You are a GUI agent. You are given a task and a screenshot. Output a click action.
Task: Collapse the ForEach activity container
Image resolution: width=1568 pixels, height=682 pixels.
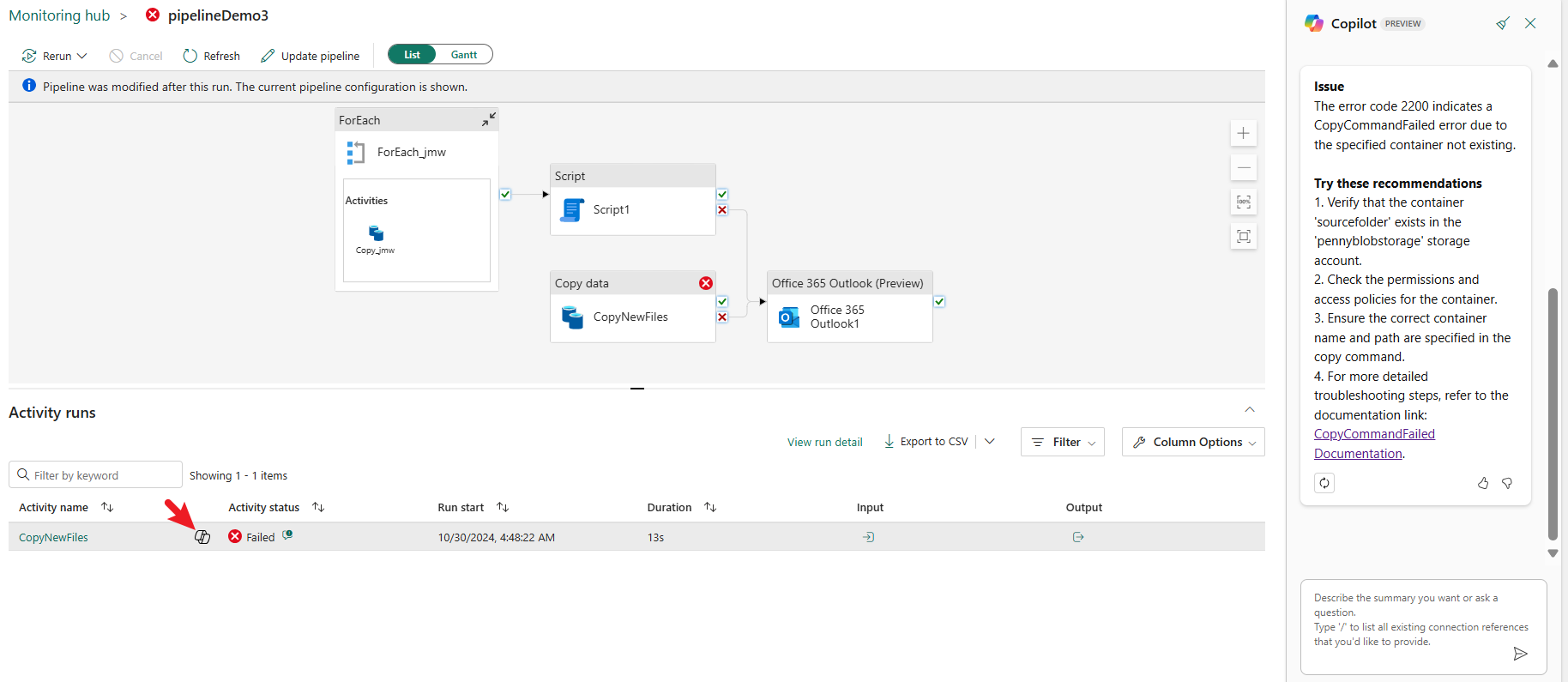(488, 119)
